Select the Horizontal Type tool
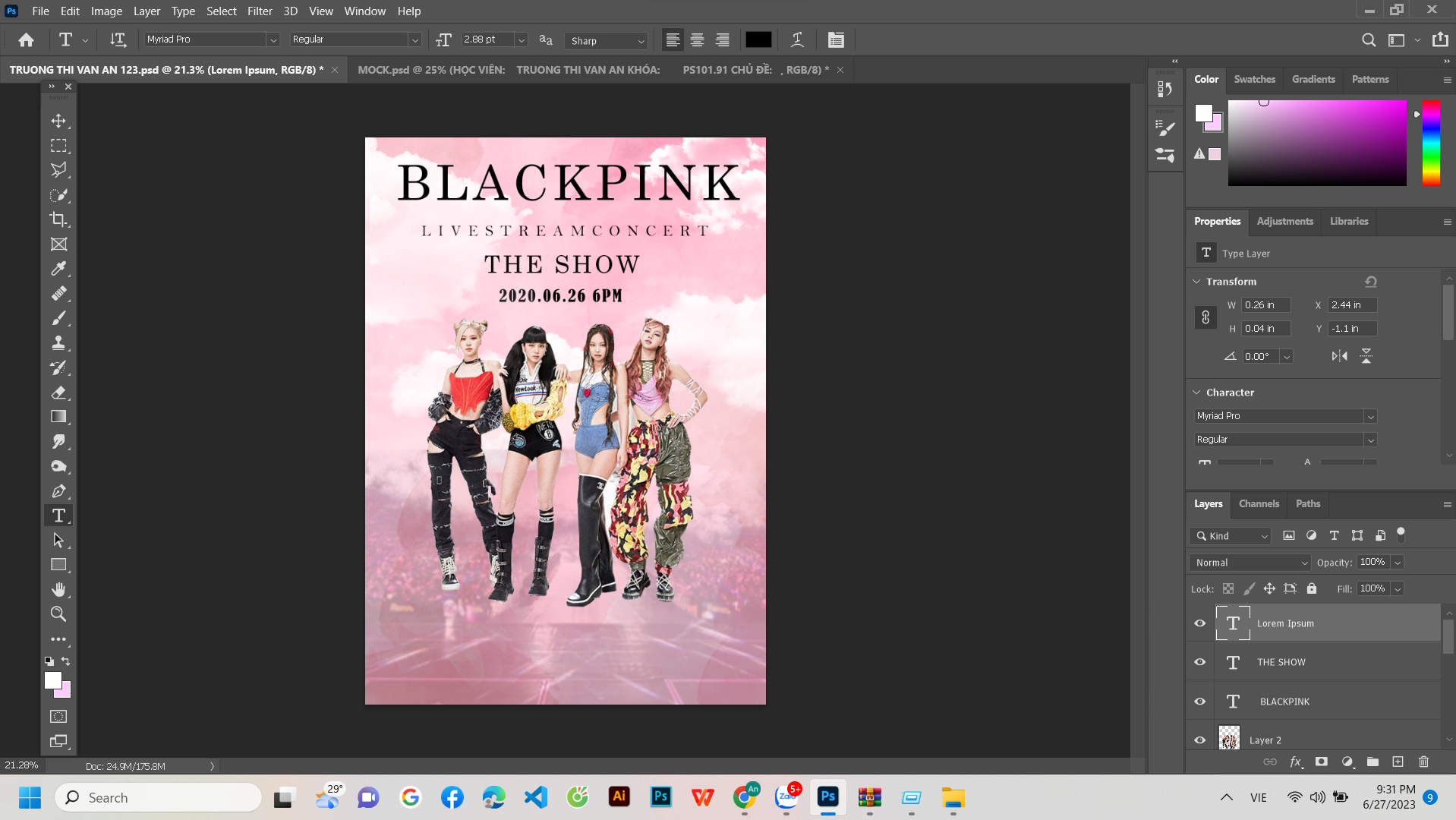 (x=58, y=516)
